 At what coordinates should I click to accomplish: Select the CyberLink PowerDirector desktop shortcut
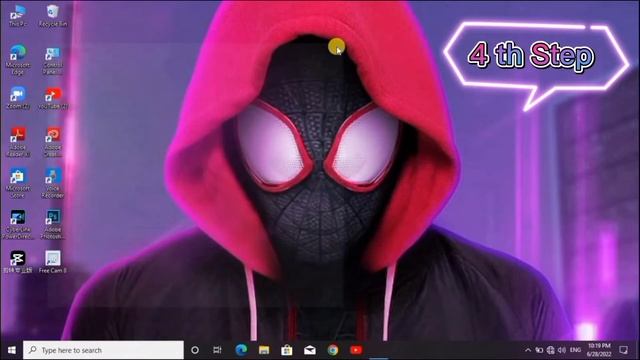click(x=18, y=224)
